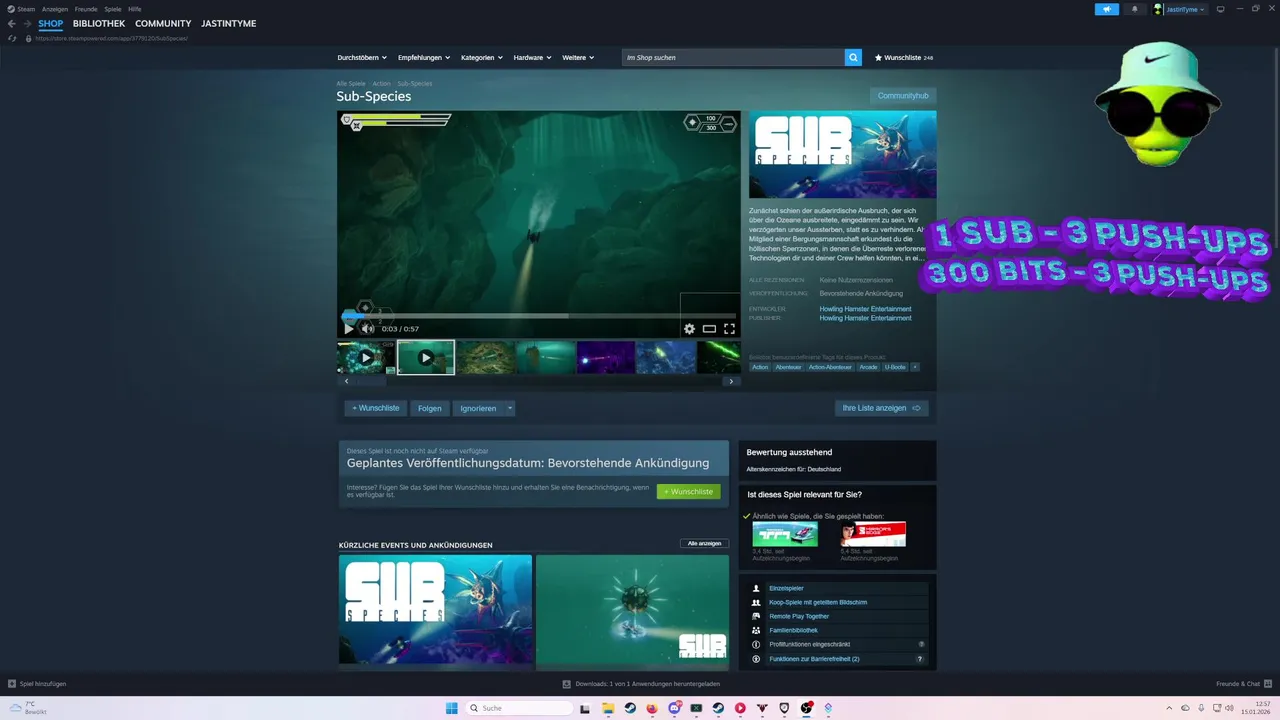The width and height of the screenshot is (1280, 720).
Task: Open the Windows Start menu
Action: pyautogui.click(x=452, y=708)
